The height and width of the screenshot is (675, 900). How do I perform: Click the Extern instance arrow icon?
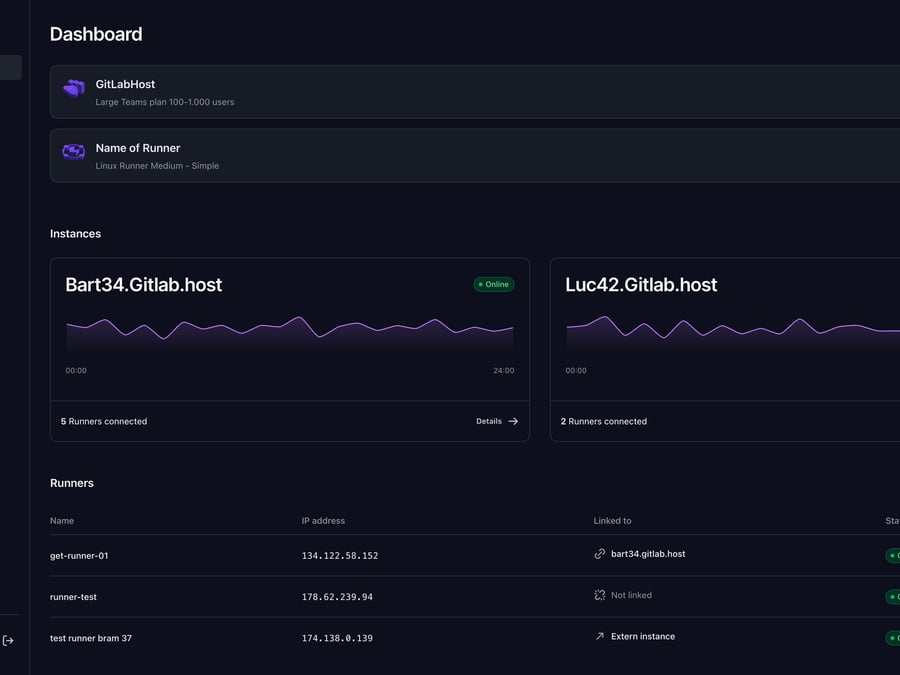pyautogui.click(x=600, y=636)
